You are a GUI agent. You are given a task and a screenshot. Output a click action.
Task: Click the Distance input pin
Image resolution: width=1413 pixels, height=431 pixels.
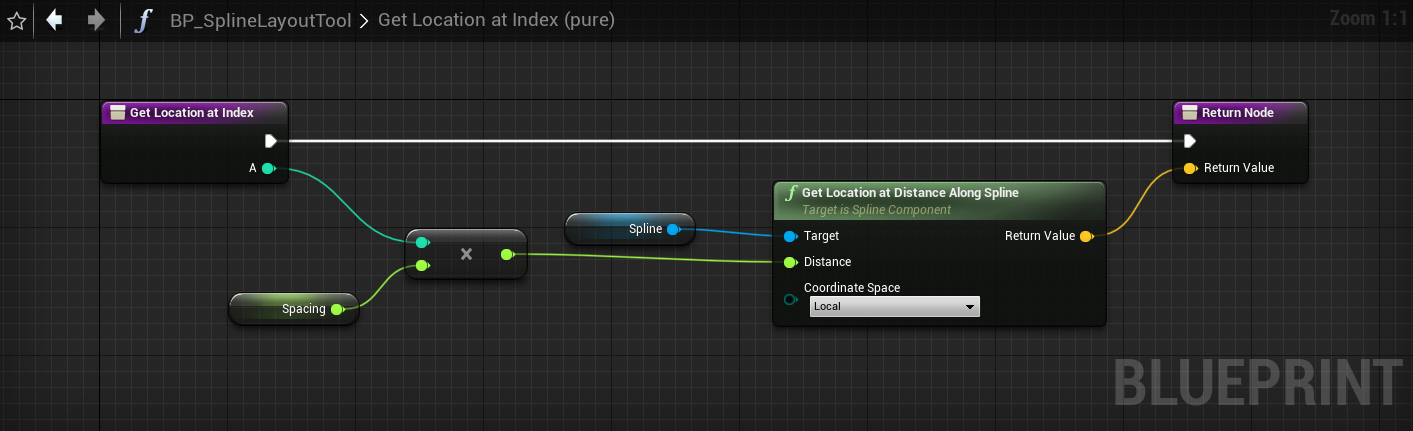[790, 262]
